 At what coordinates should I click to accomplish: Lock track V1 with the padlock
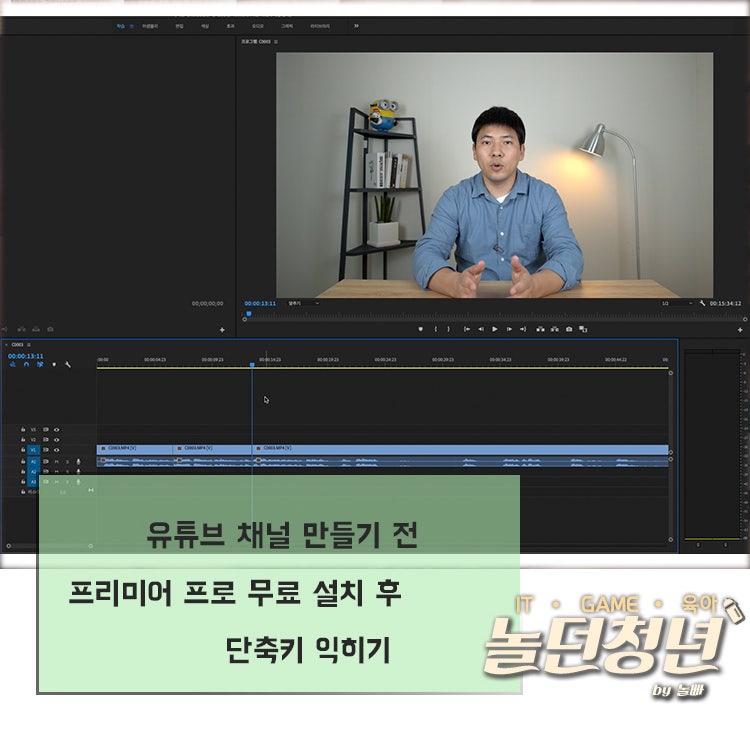point(23,450)
